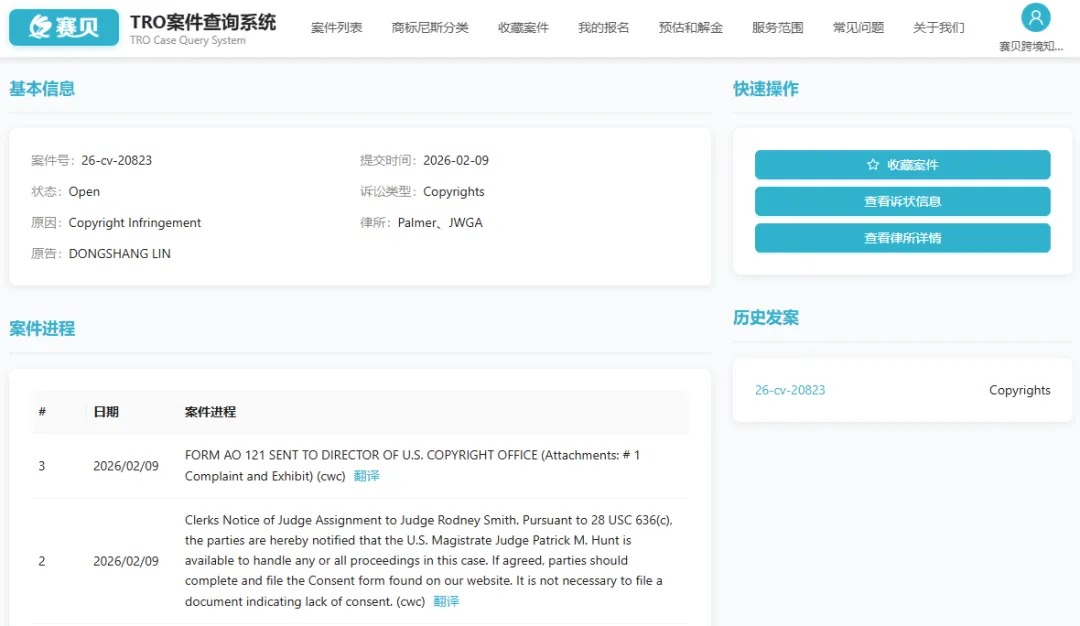Click the star icon on 收藏案件 button

tap(873, 165)
